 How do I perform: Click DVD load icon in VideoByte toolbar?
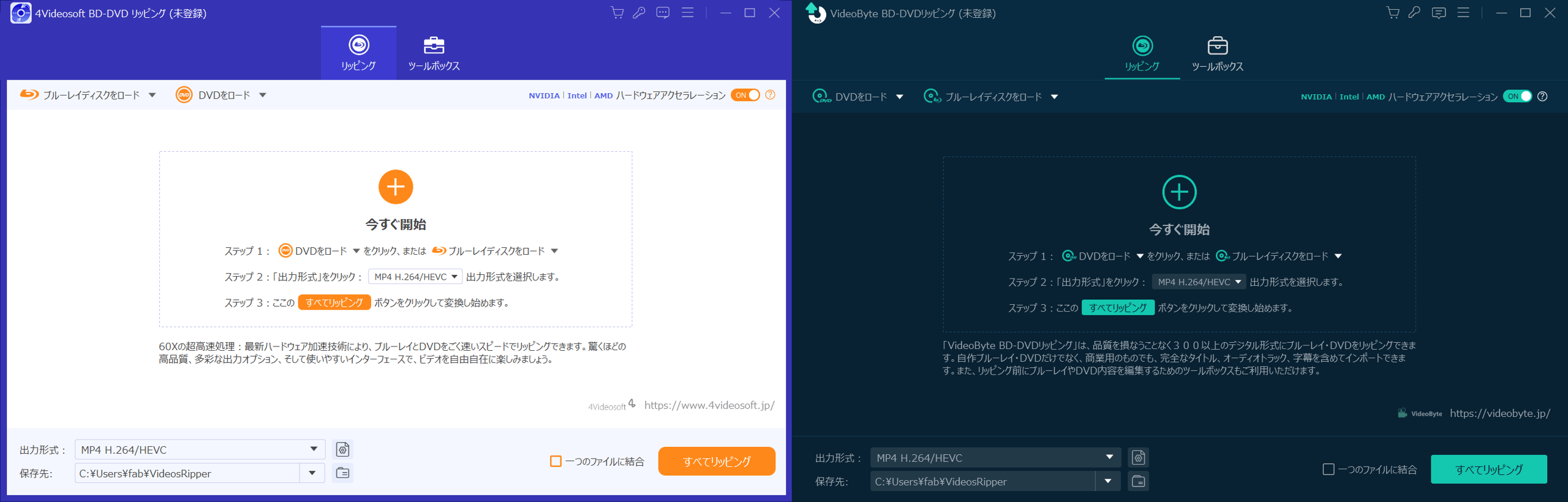[821, 96]
